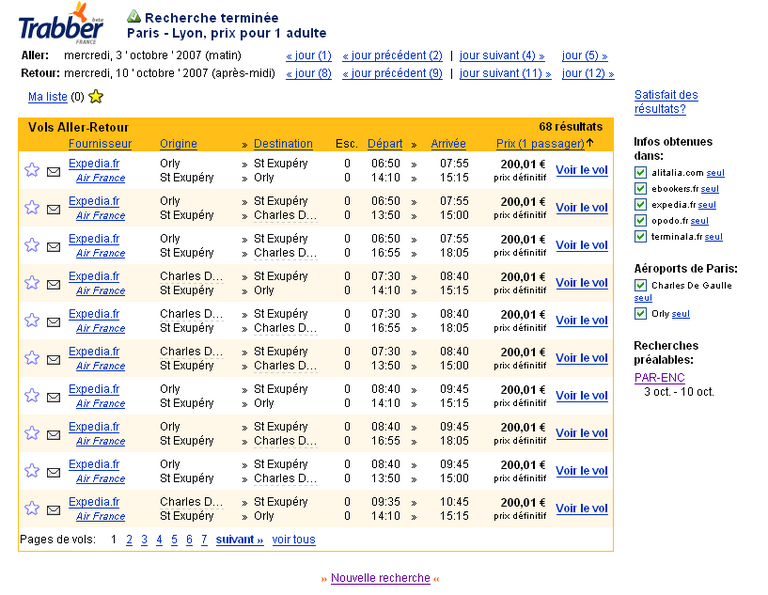Show only alitalia.com results via seul

(x=715, y=172)
